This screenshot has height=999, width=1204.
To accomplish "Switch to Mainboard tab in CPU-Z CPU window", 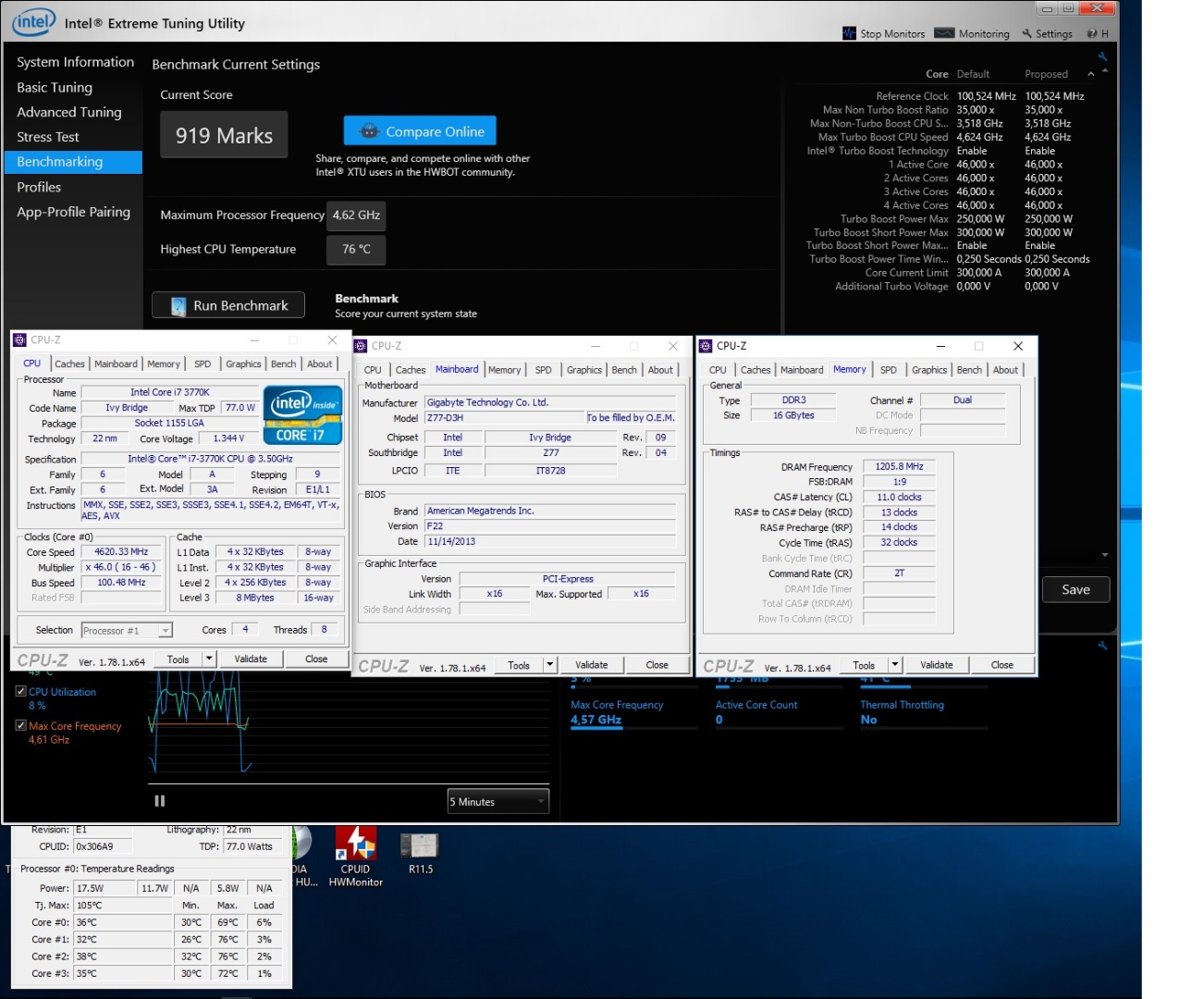I will click(116, 364).
